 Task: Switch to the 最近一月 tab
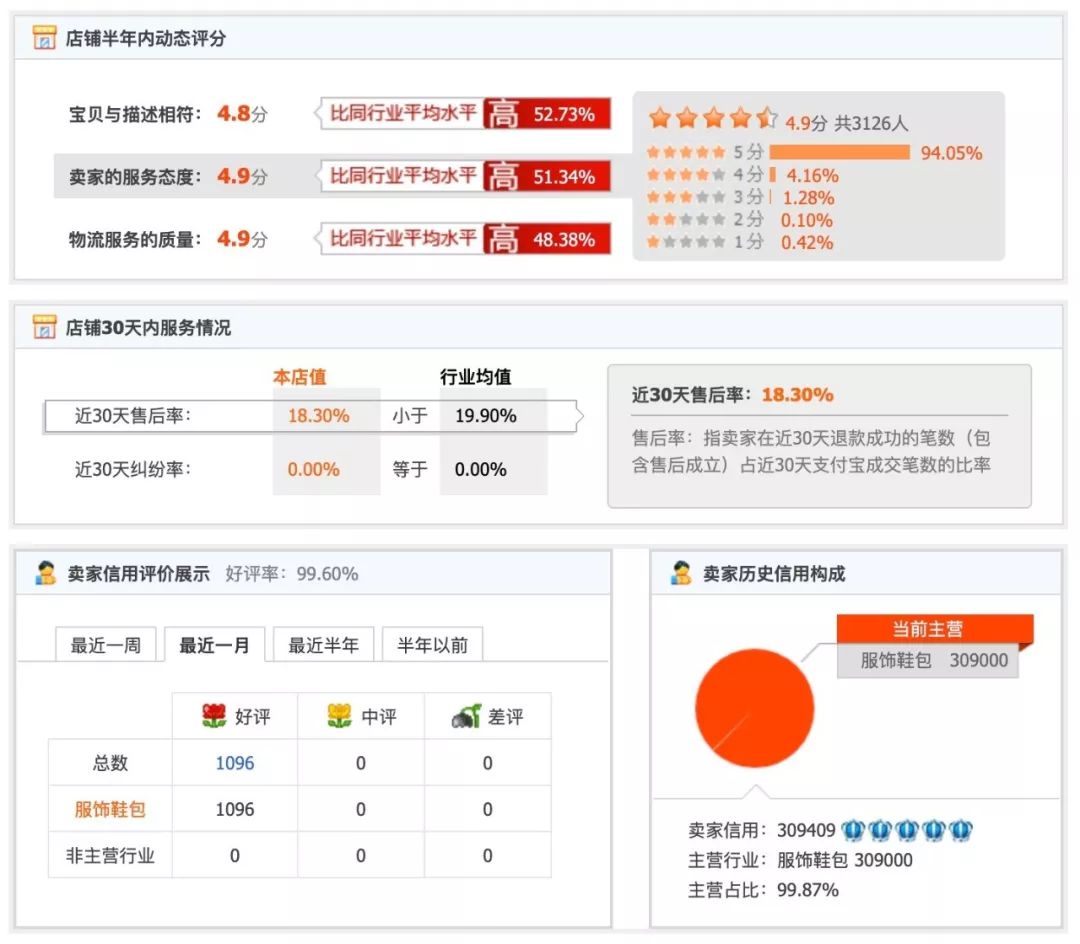(213, 646)
